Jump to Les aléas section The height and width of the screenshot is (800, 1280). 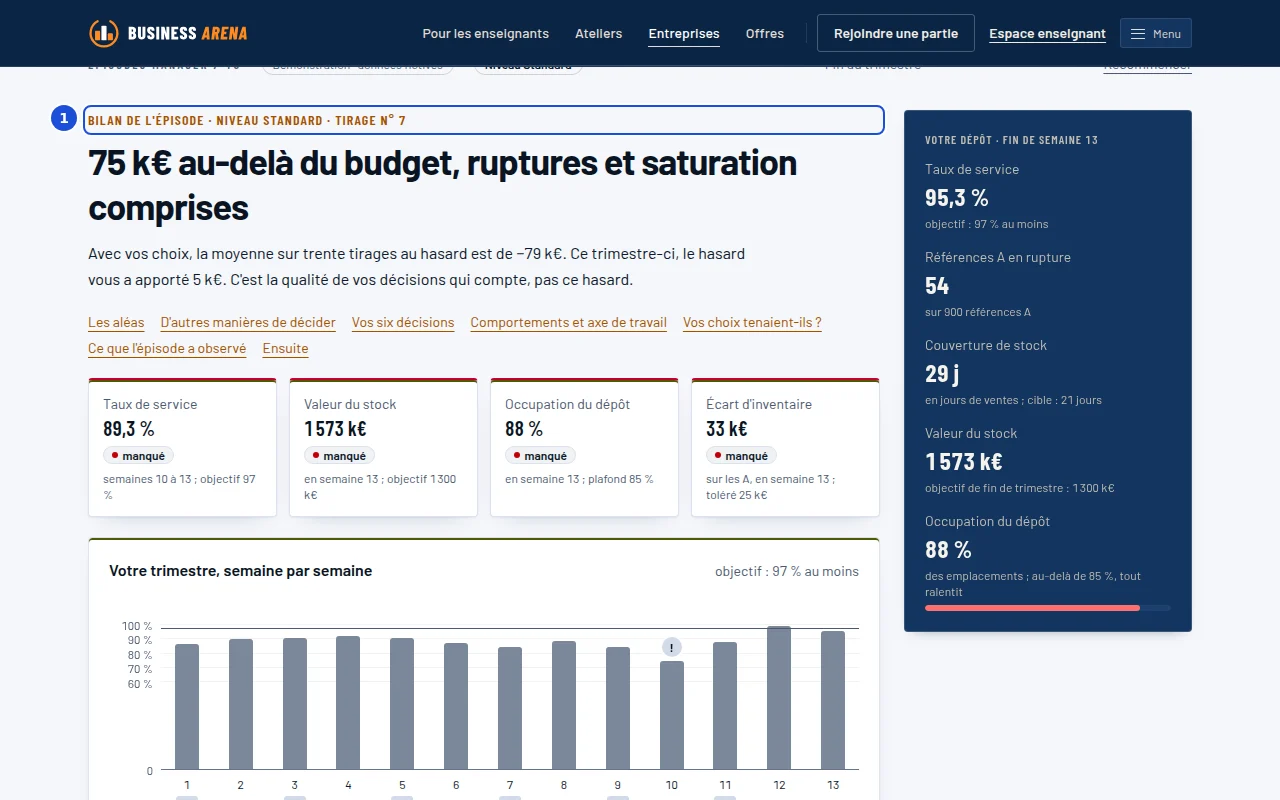(x=116, y=323)
